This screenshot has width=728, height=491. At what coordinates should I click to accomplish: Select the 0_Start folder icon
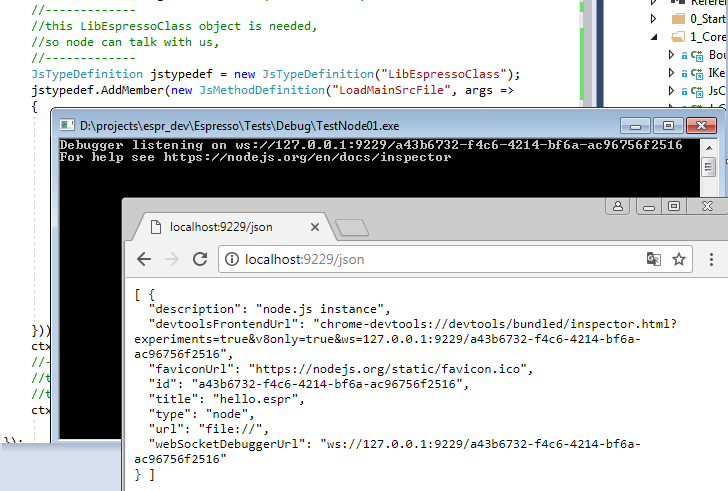click(x=678, y=19)
